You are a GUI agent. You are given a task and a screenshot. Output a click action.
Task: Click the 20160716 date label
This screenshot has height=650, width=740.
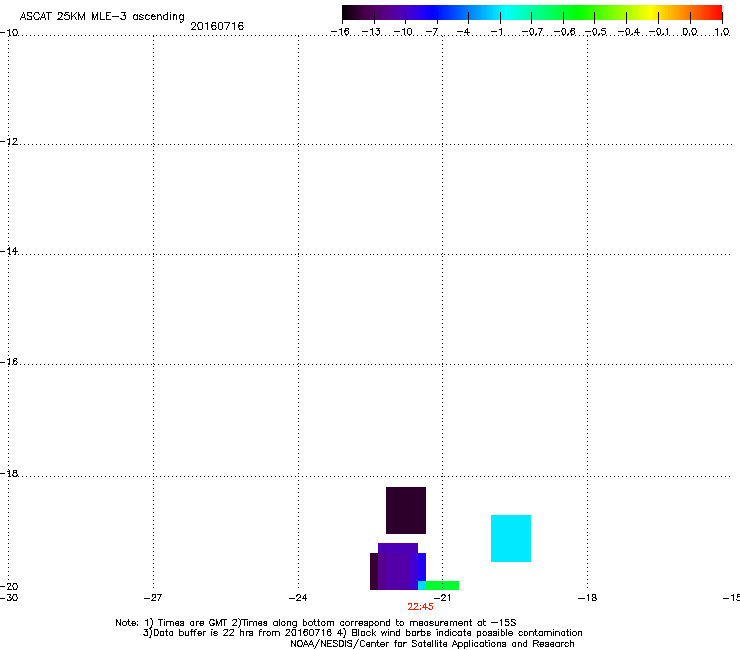point(217,26)
